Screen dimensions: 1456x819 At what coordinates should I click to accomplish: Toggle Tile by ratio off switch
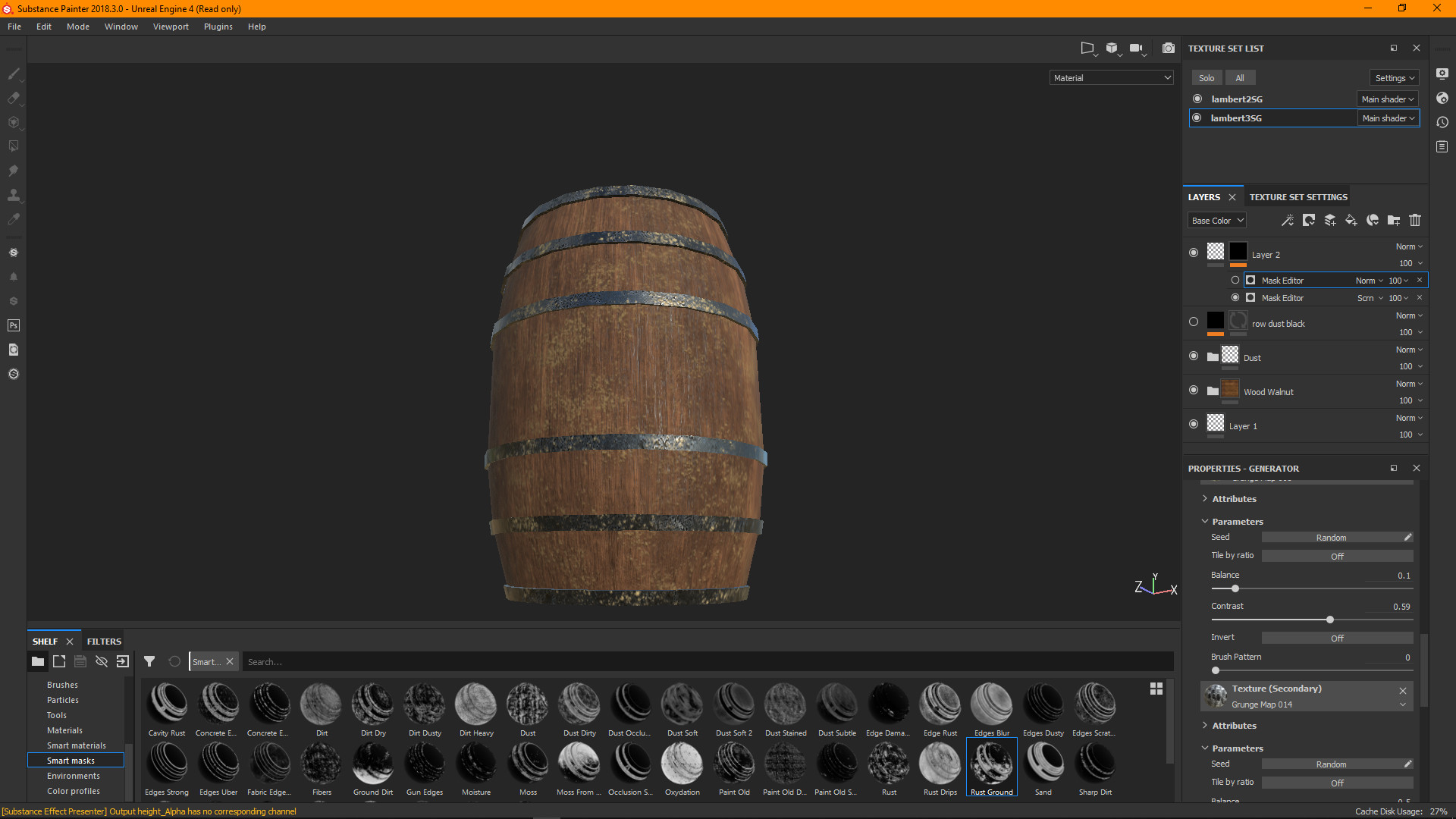pos(1338,556)
